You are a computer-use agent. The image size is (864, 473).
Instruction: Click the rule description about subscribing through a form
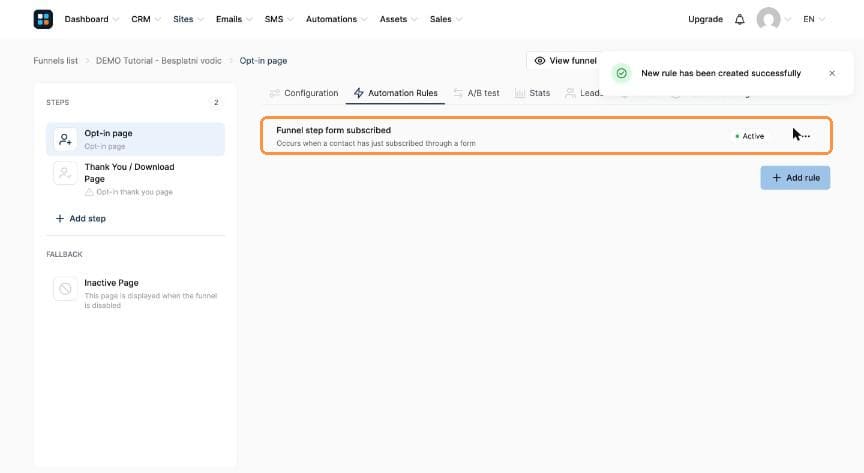click(x=376, y=143)
